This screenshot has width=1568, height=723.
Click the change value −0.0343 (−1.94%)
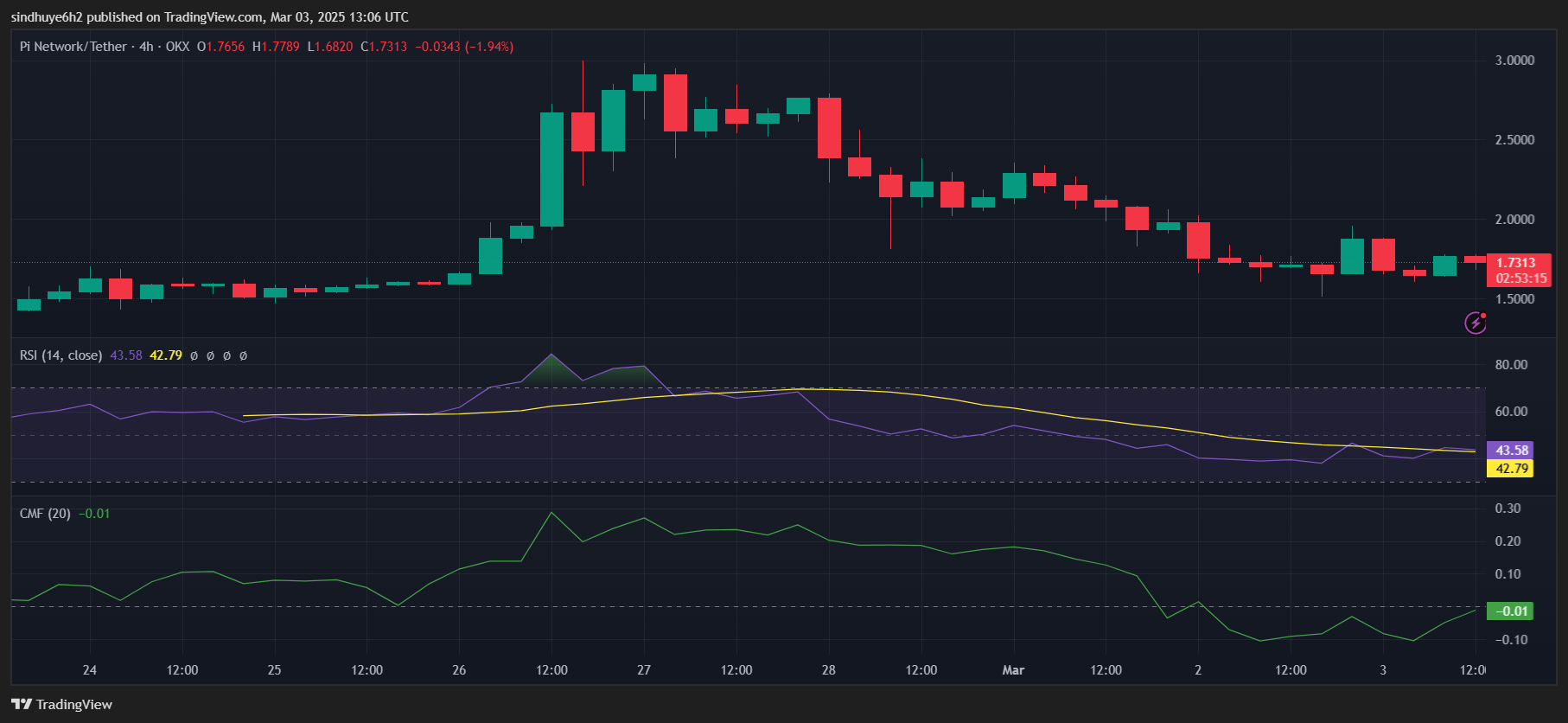click(x=464, y=47)
